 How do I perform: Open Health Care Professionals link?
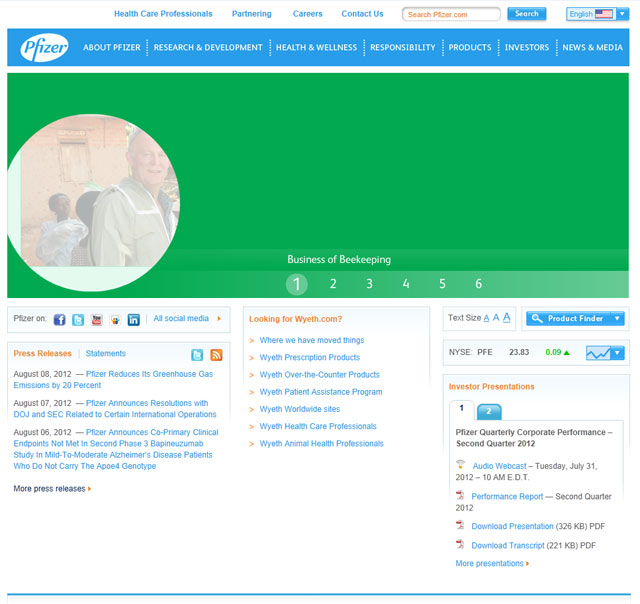point(163,14)
